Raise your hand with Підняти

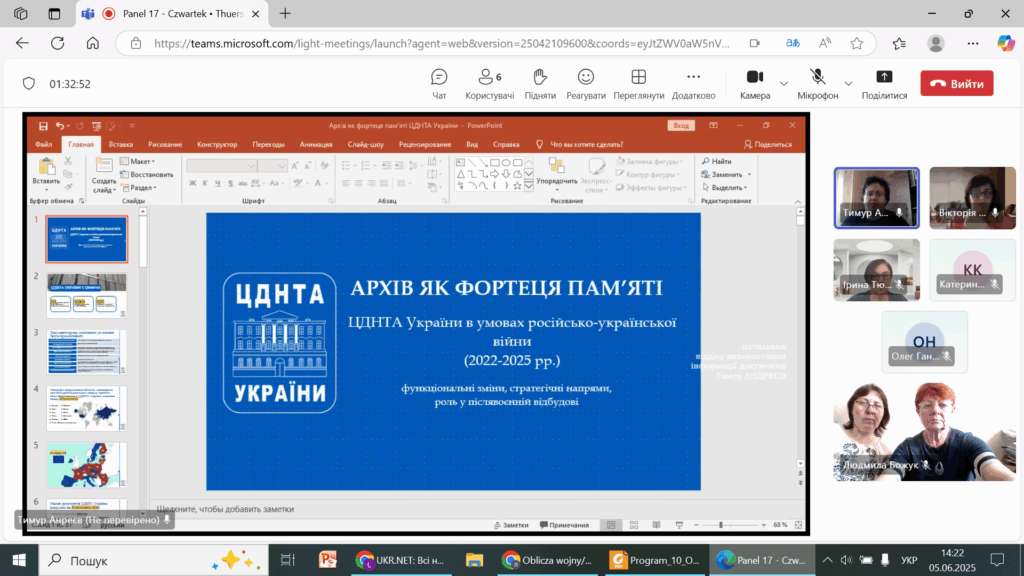click(540, 84)
